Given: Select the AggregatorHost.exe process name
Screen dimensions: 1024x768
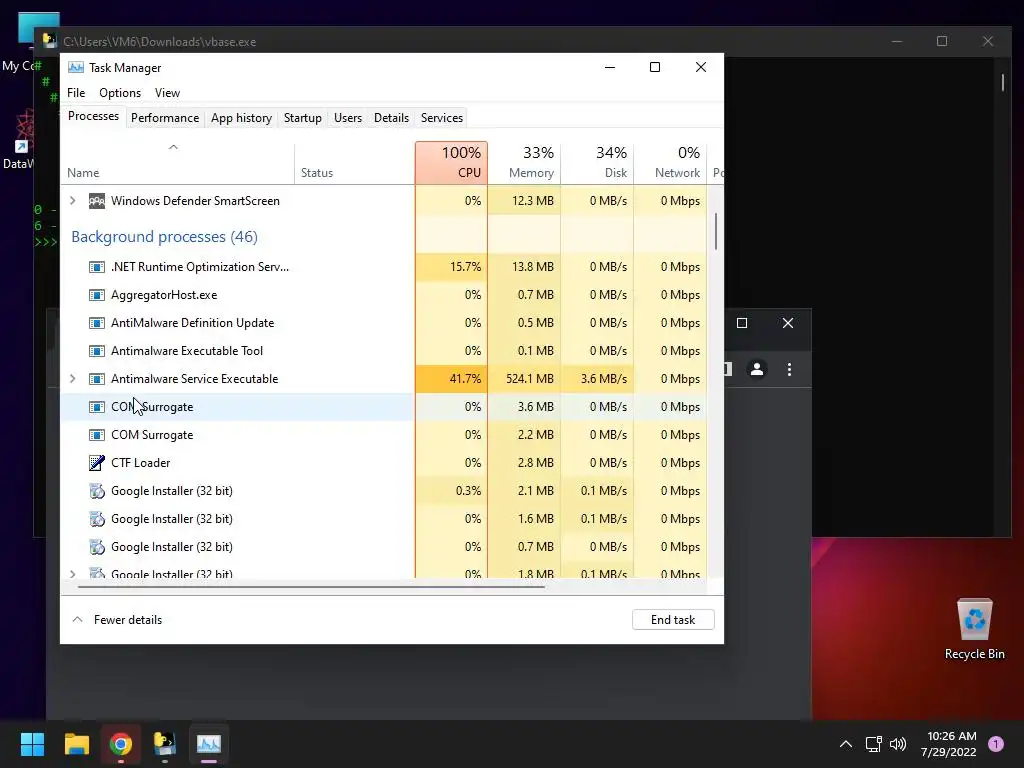Looking at the screenshot, I should click(164, 295).
